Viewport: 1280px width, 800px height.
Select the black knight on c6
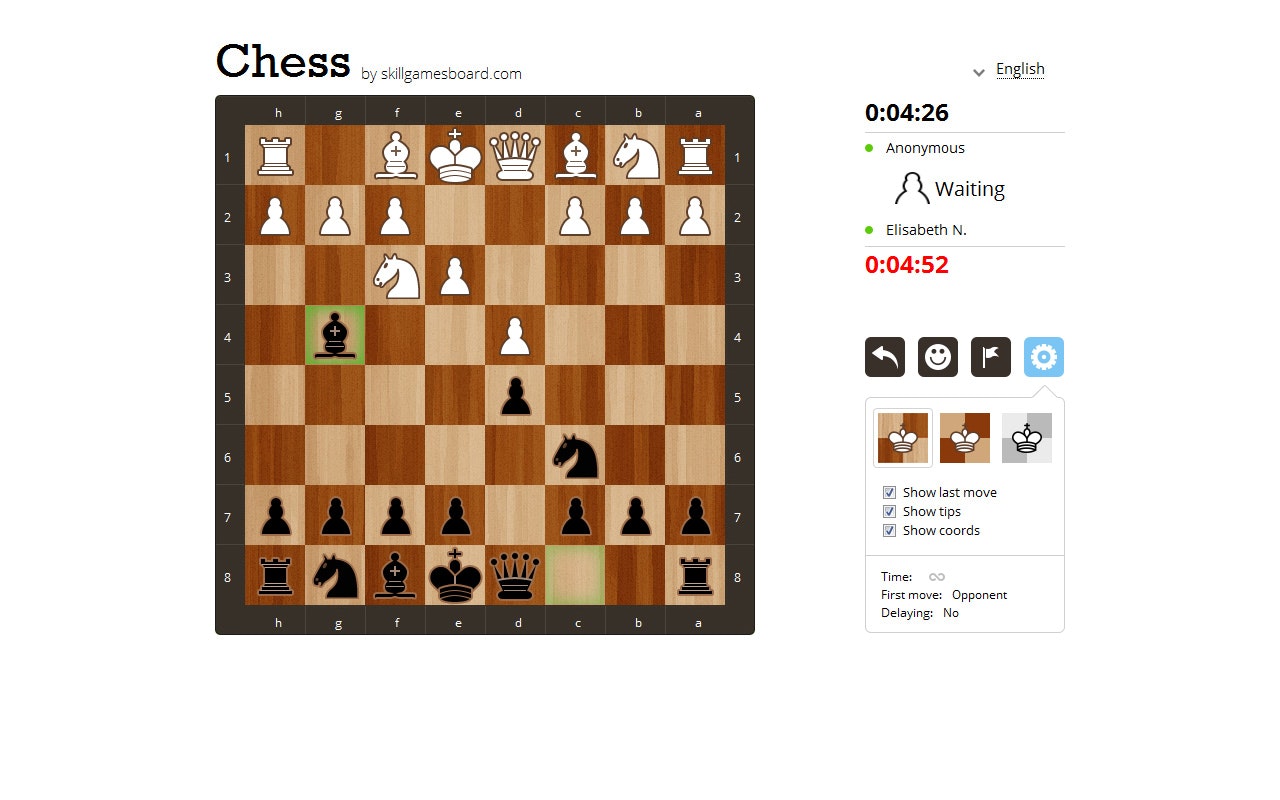575,455
